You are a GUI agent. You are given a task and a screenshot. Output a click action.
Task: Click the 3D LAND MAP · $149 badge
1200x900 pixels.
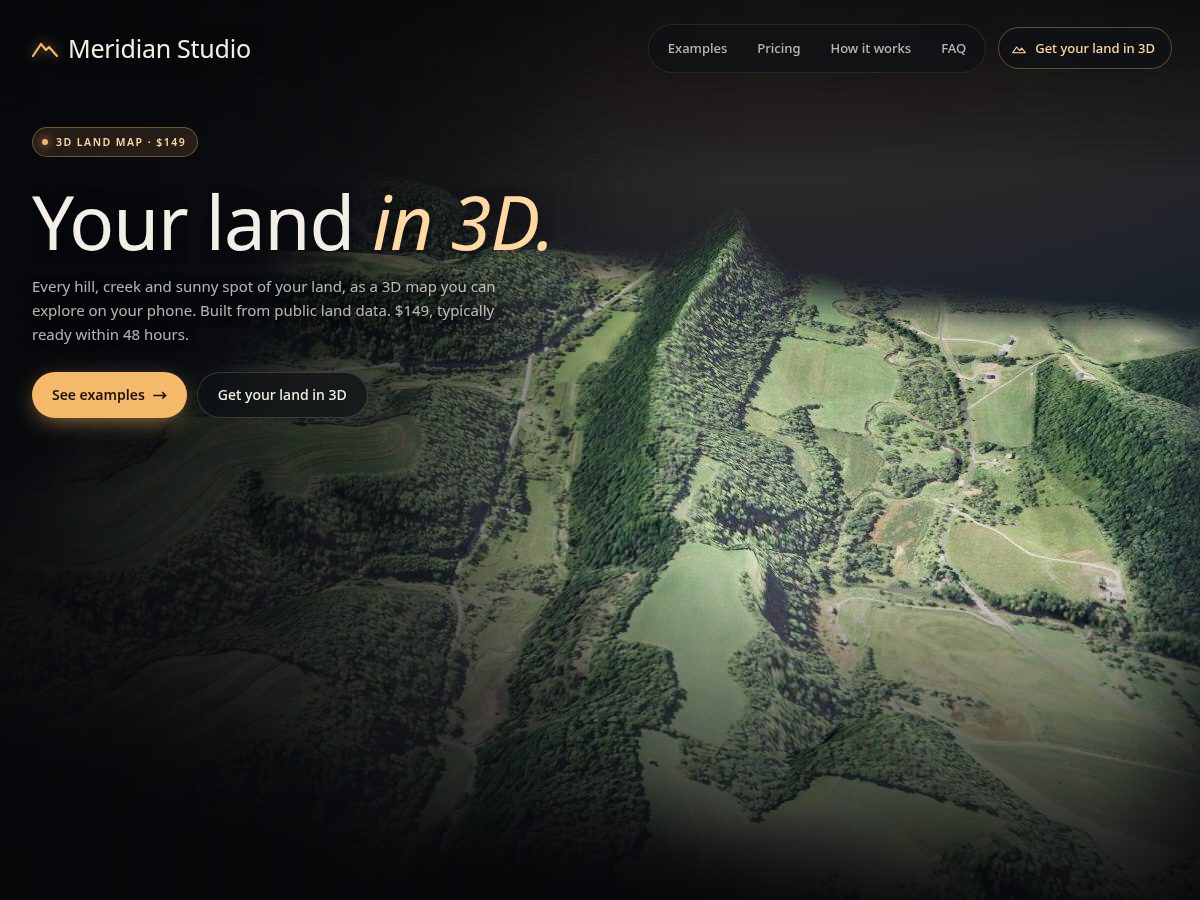tap(115, 142)
